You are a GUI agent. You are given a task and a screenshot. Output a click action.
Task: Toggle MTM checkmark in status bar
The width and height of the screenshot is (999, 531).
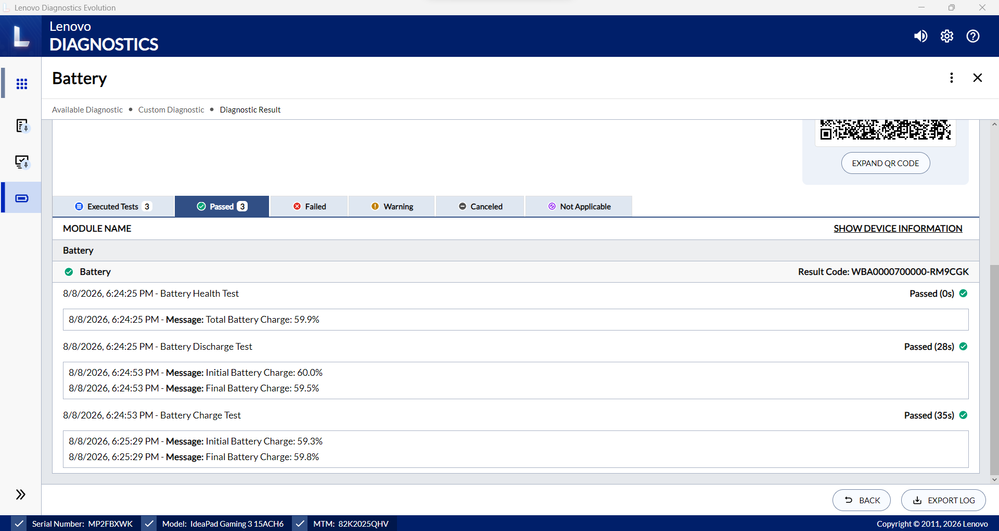[x=299, y=523]
